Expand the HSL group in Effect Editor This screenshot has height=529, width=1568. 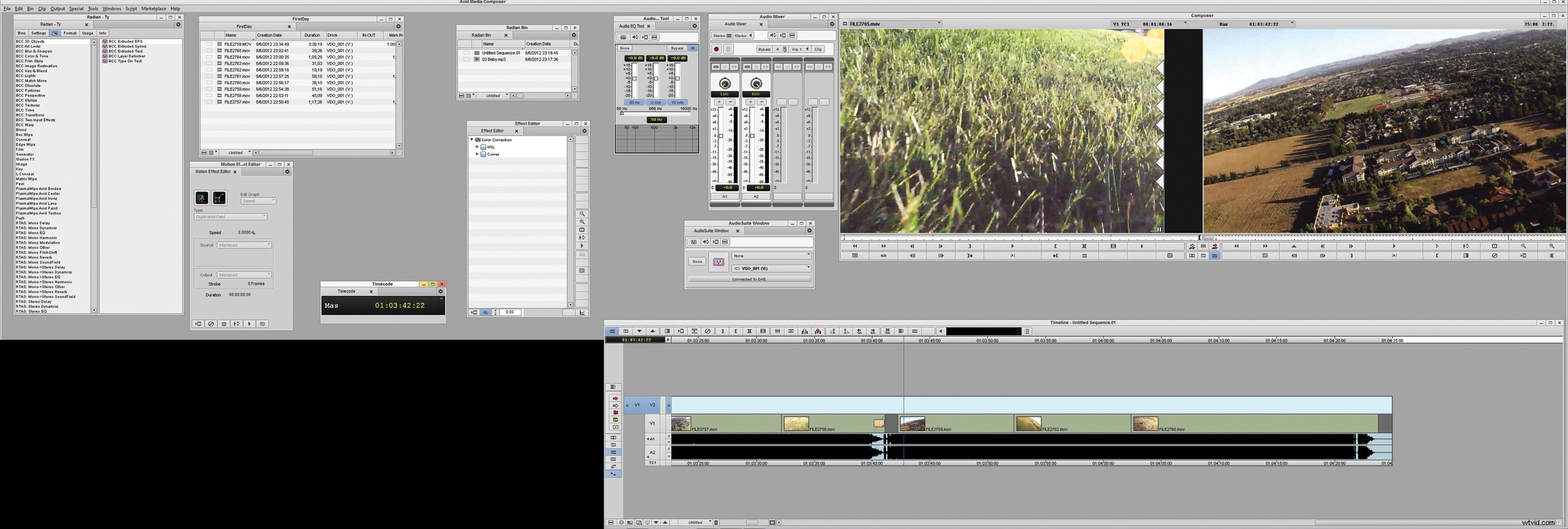coord(477,147)
